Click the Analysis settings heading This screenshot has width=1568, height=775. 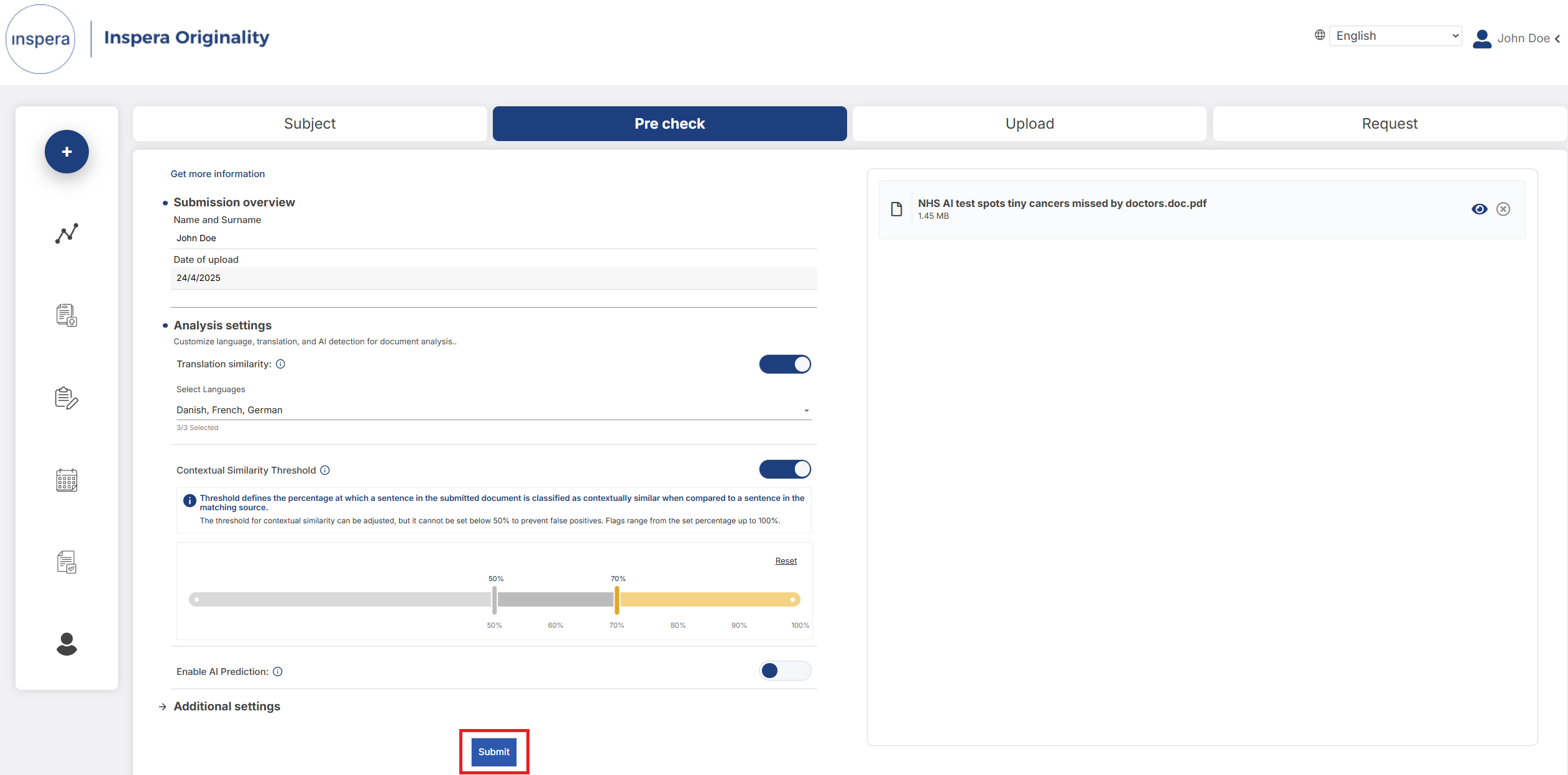(222, 326)
